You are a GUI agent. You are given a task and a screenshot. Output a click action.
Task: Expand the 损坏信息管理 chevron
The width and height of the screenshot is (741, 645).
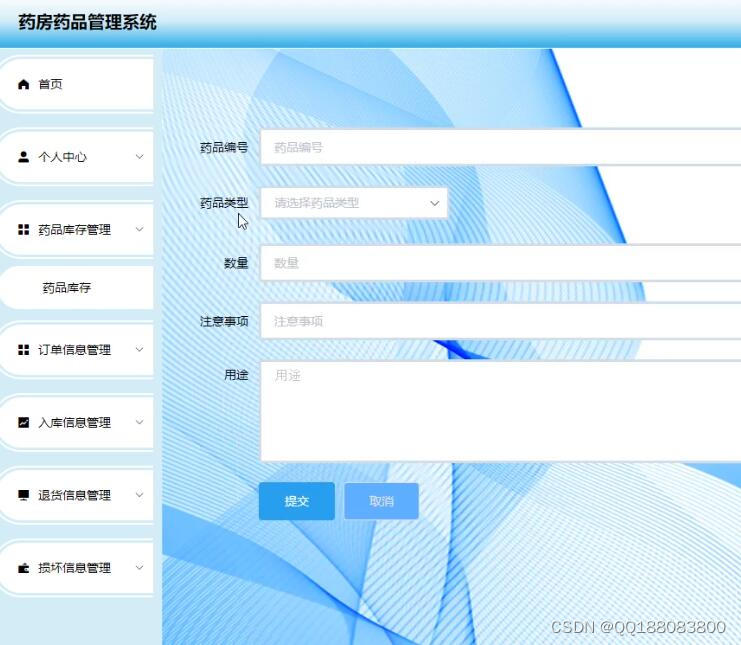[139, 568]
